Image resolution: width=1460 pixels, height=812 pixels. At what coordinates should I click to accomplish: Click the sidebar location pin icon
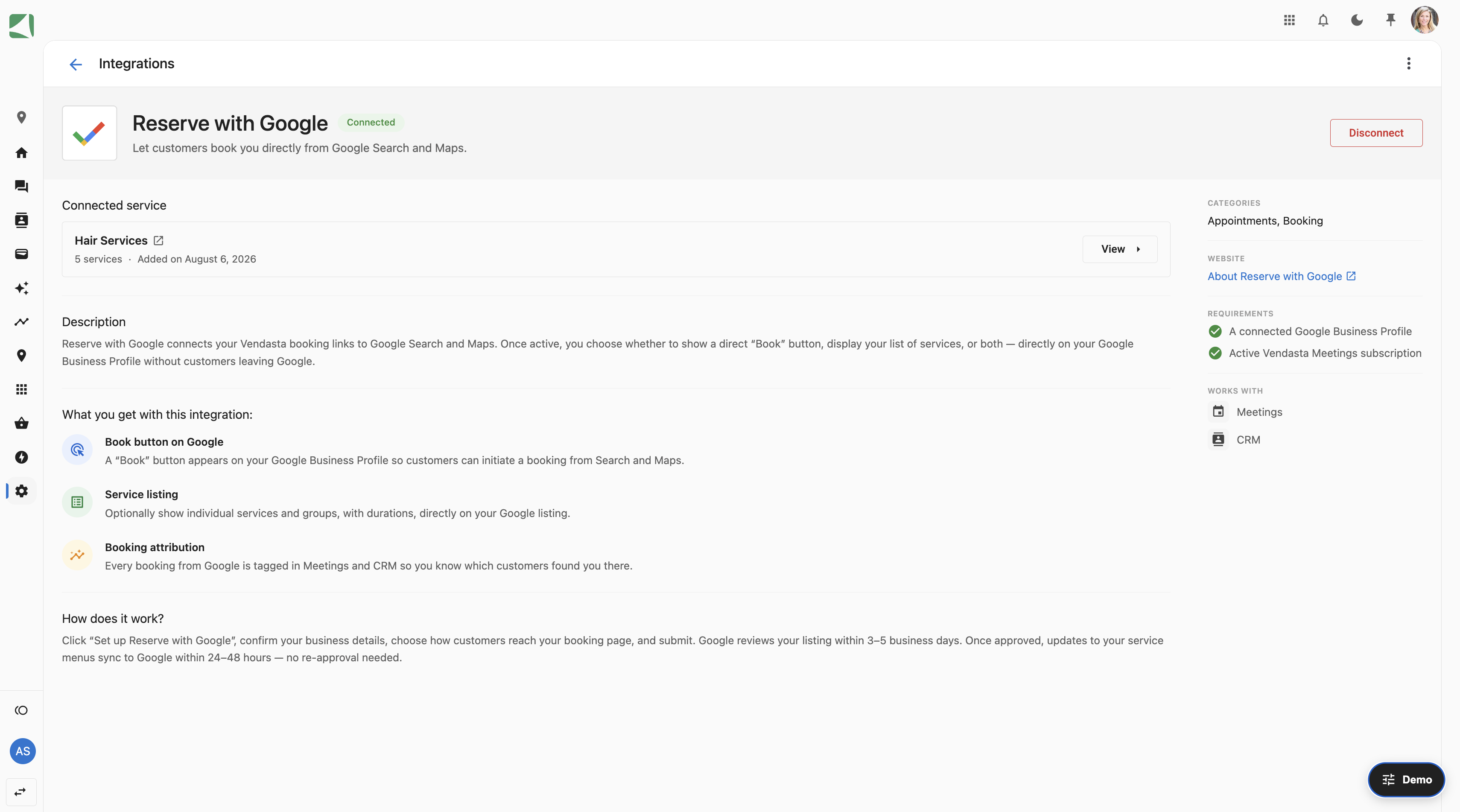pos(21,117)
